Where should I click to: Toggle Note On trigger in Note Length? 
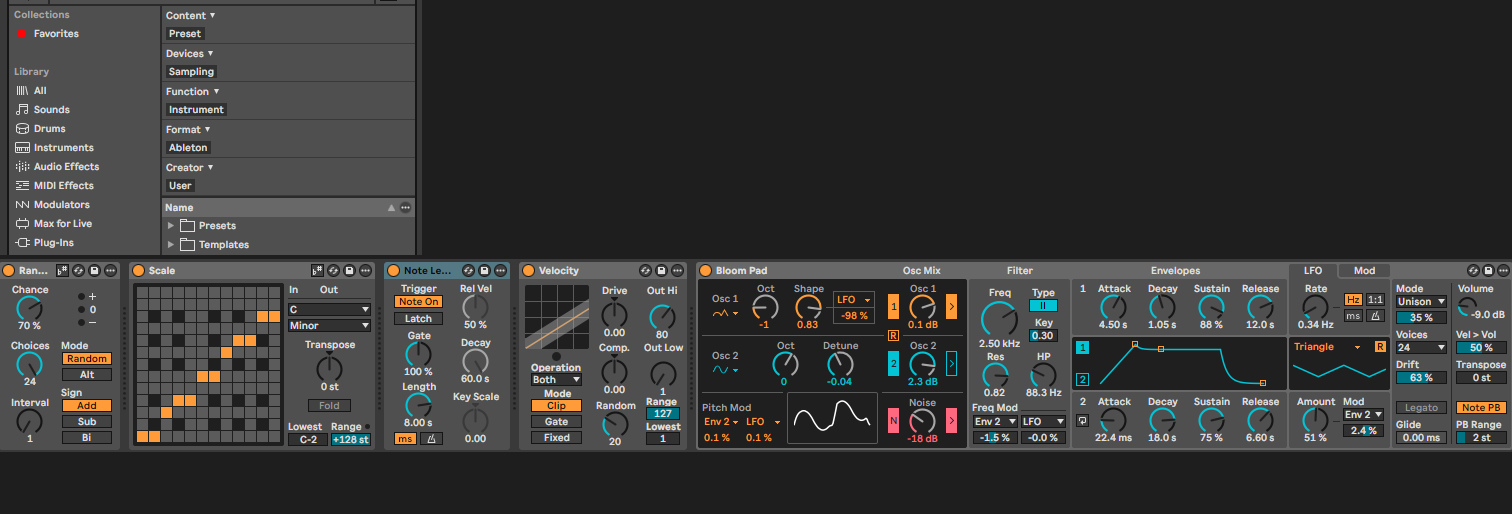tap(418, 302)
